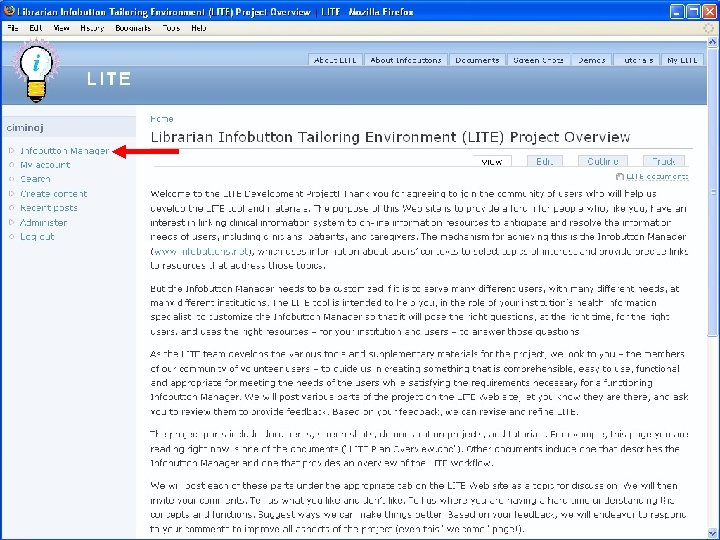
Task: Open the History menu
Action: (92, 28)
